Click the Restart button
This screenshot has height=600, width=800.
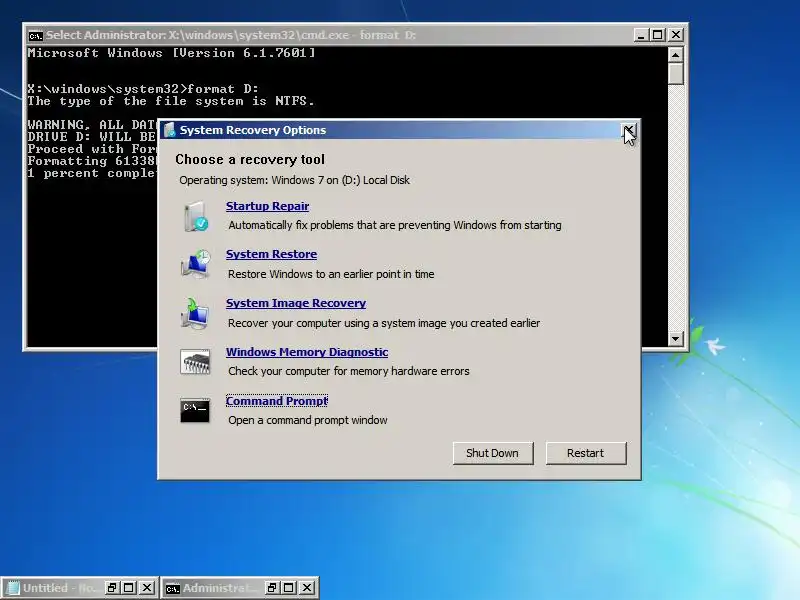tap(586, 453)
